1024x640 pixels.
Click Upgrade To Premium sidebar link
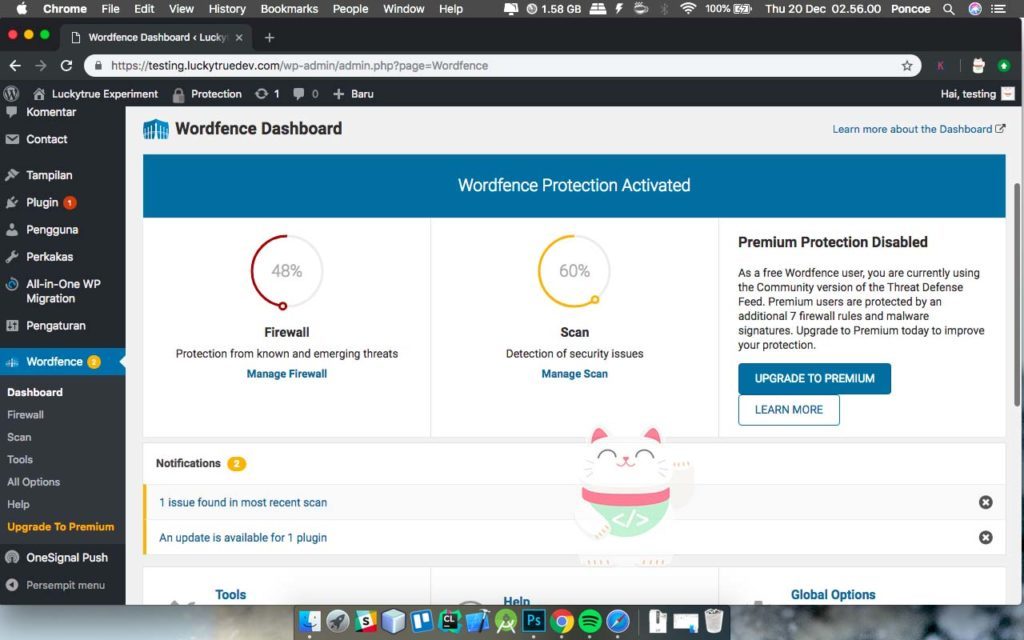[x=61, y=527]
